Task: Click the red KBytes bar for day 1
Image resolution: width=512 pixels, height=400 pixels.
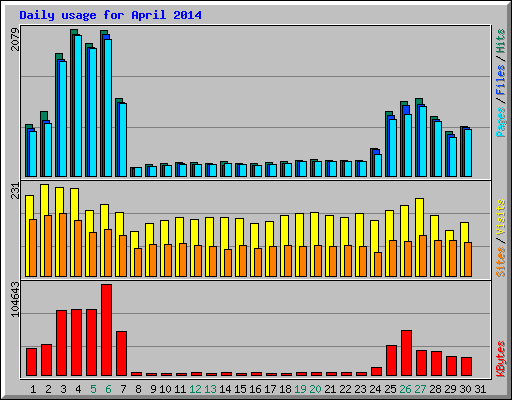Action: point(31,362)
